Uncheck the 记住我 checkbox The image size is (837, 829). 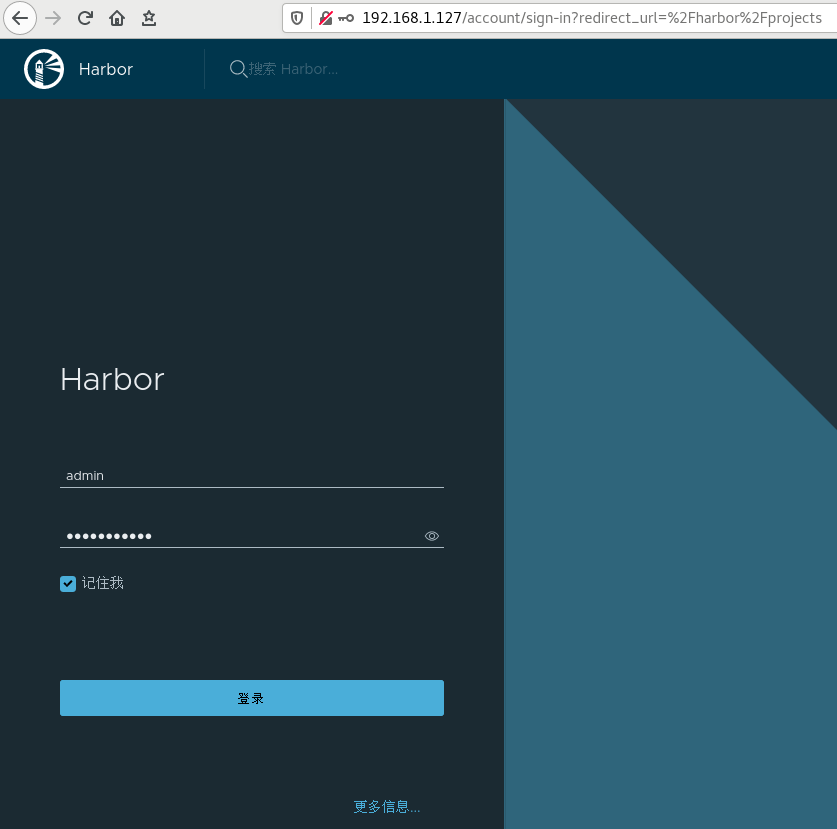click(68, 583)
